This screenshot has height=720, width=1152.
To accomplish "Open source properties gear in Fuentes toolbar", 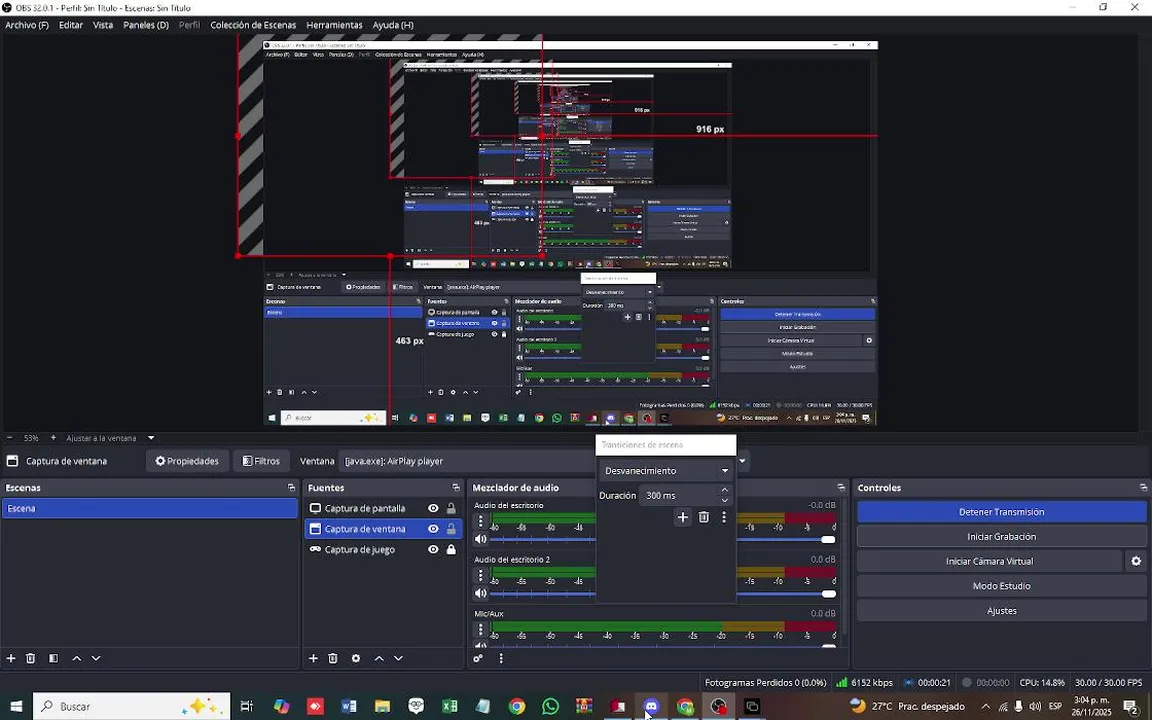I will pos(356,658).
